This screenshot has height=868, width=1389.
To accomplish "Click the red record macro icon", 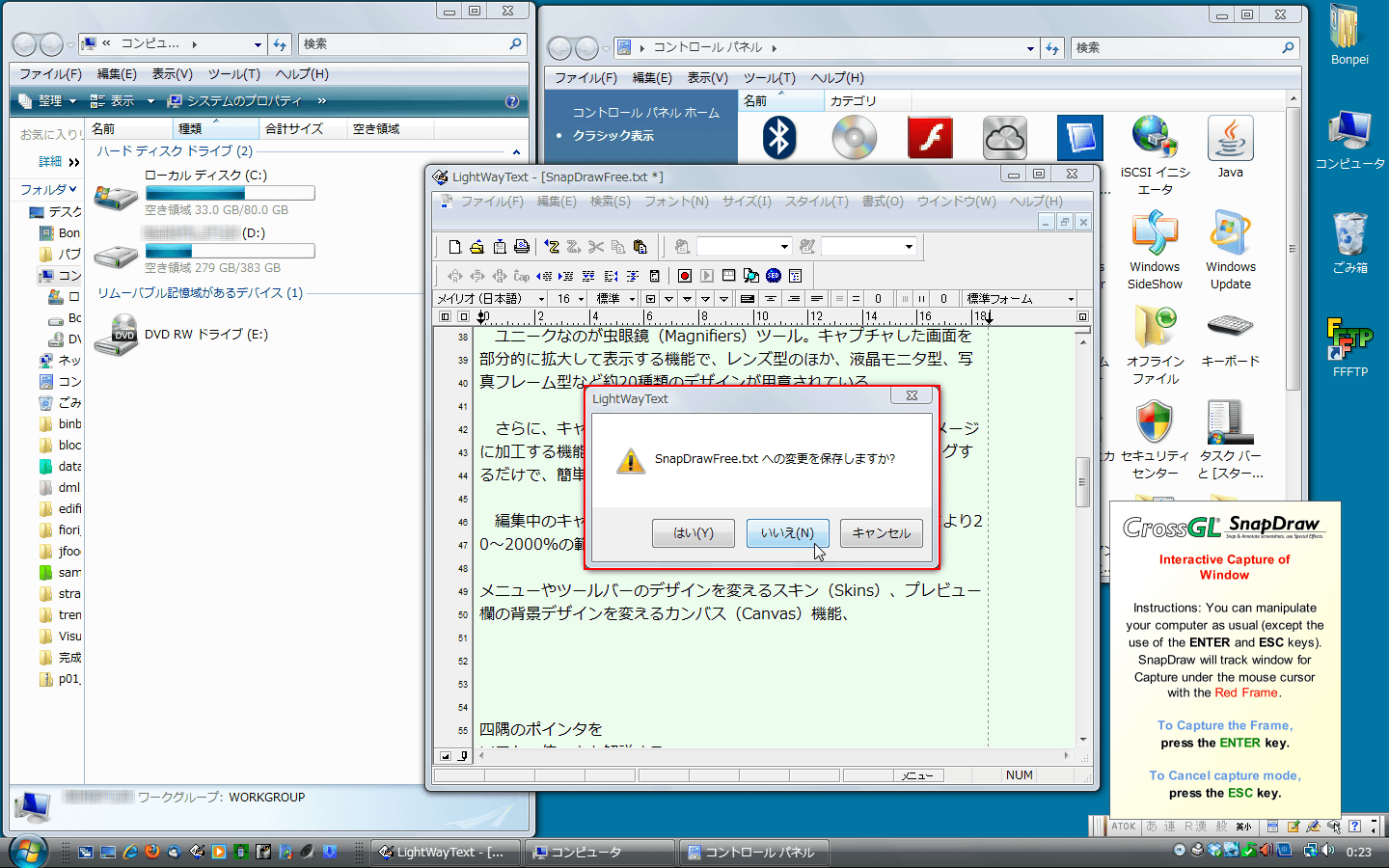I will click(x=685, y=276).
